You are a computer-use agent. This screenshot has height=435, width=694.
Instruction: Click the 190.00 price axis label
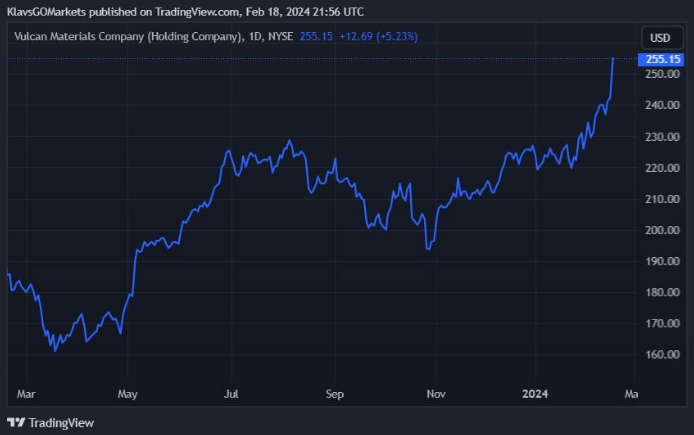tap(662, 261)
